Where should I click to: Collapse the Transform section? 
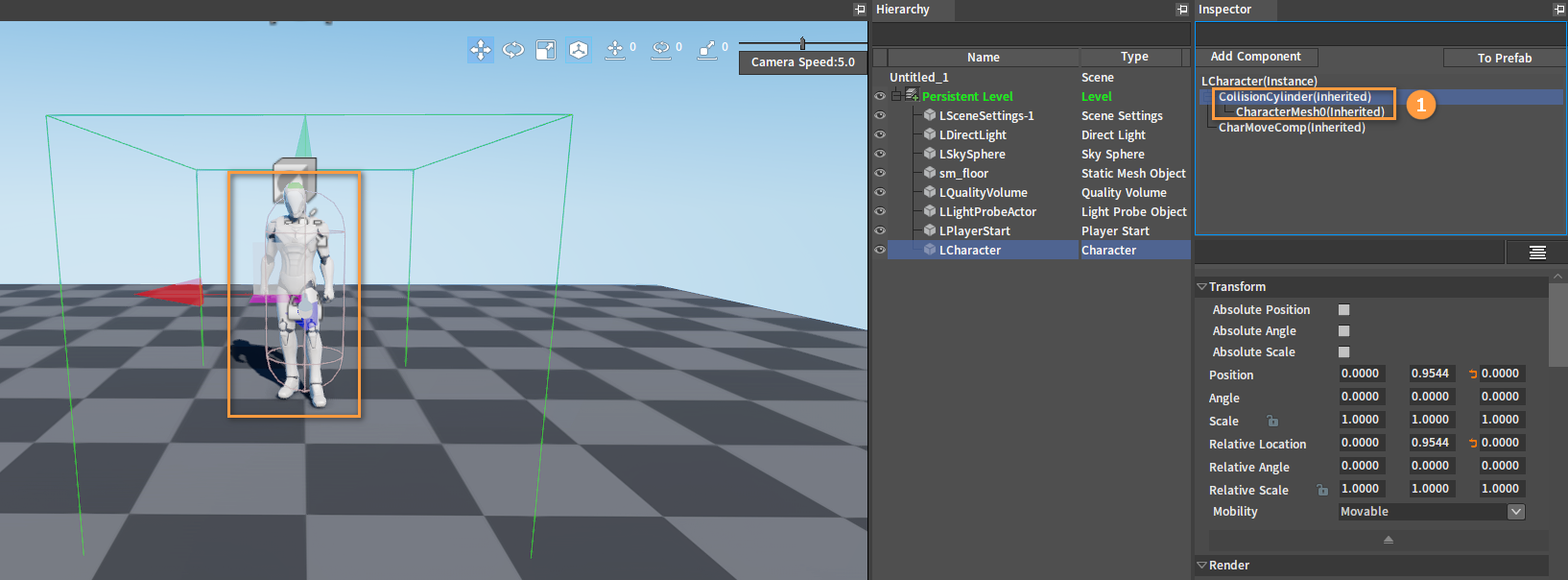[1201, 287]
